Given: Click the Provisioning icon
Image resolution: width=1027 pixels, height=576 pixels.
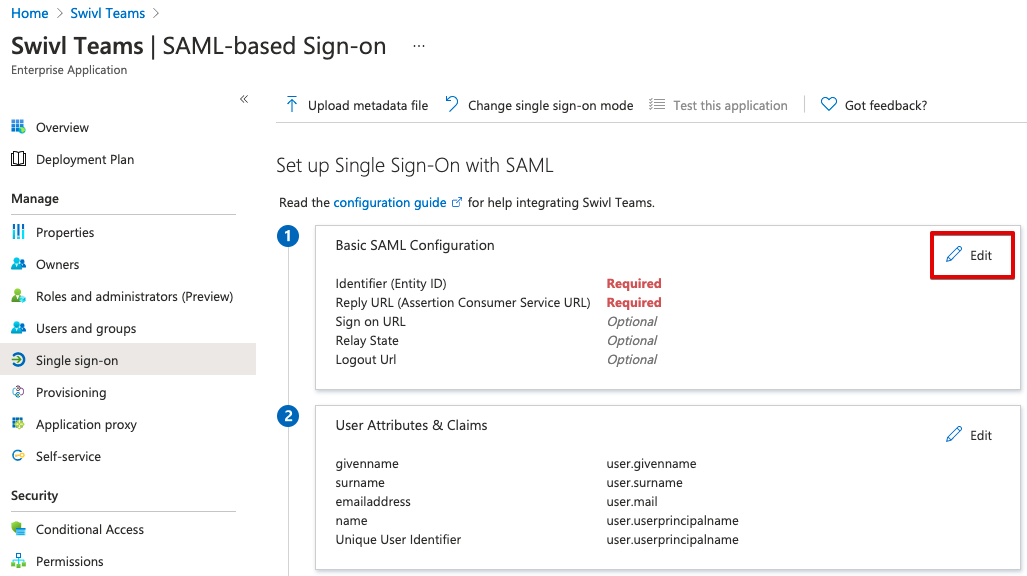Looking at the screenshot, I should tap(18, 392).
